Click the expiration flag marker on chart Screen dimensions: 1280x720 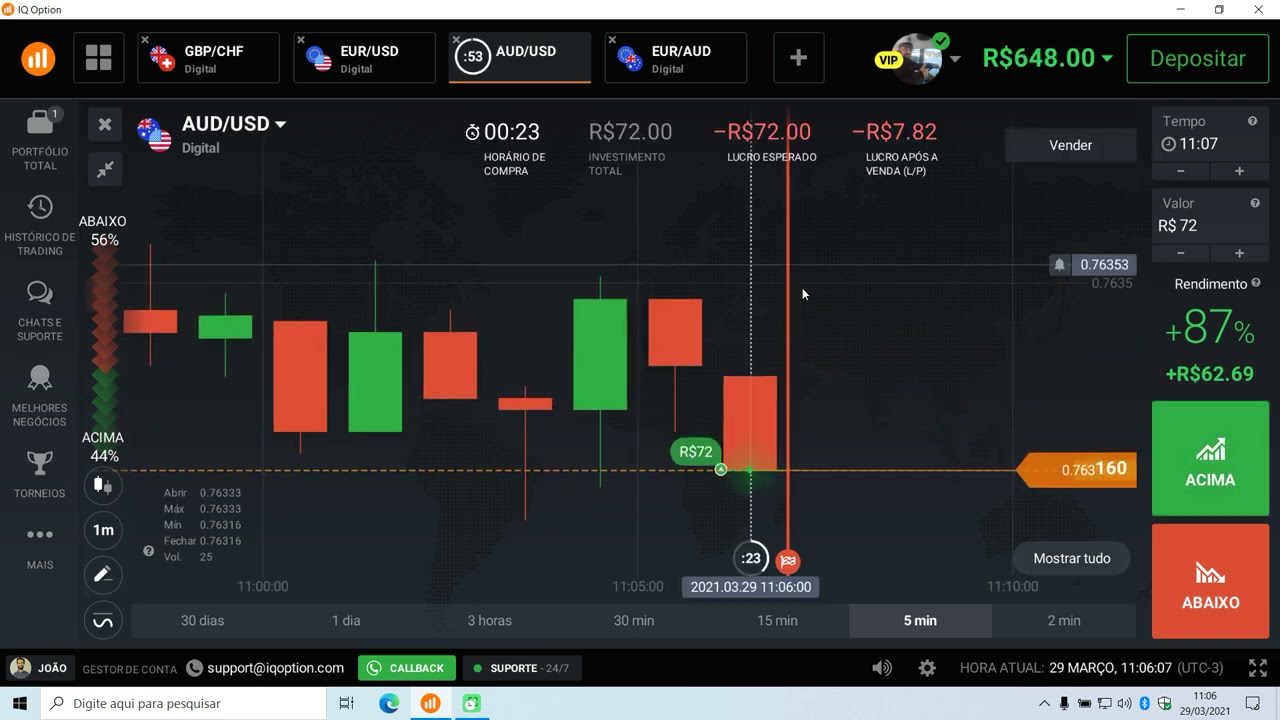(788, 561)
